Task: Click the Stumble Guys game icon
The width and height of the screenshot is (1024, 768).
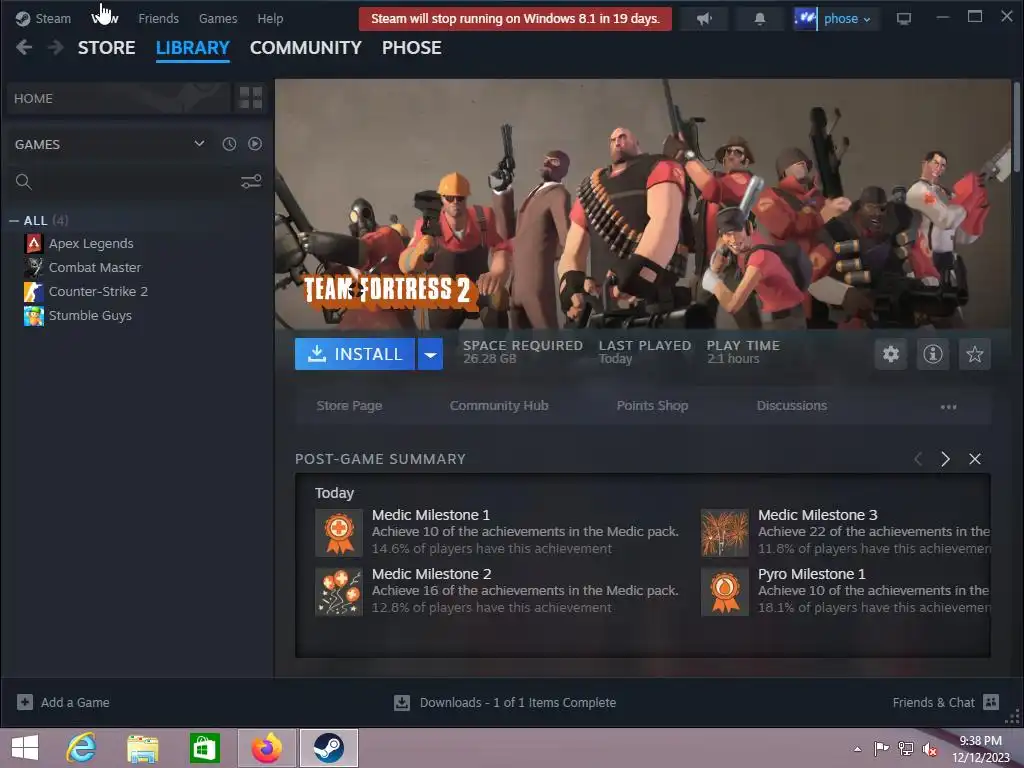Action: pos(34,315)
